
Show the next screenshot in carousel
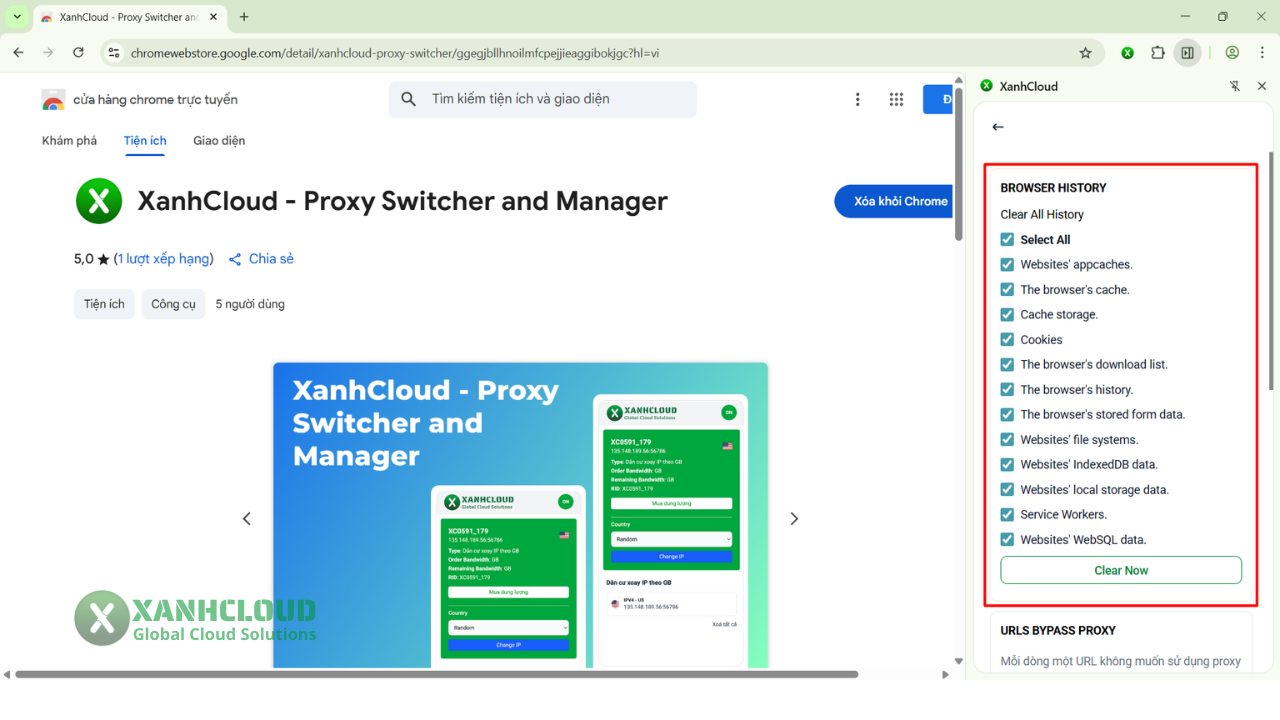pyautogui.click(x=794, y=518)
